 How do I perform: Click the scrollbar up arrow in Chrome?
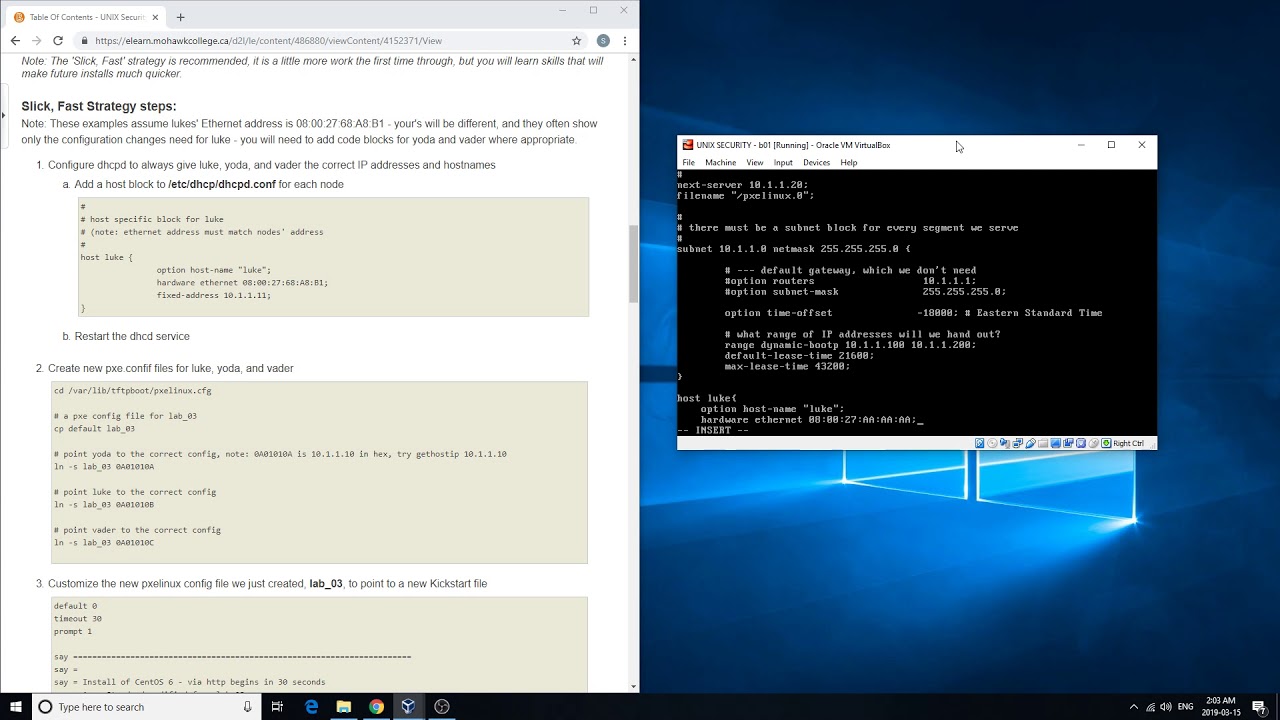coord(633,60)
